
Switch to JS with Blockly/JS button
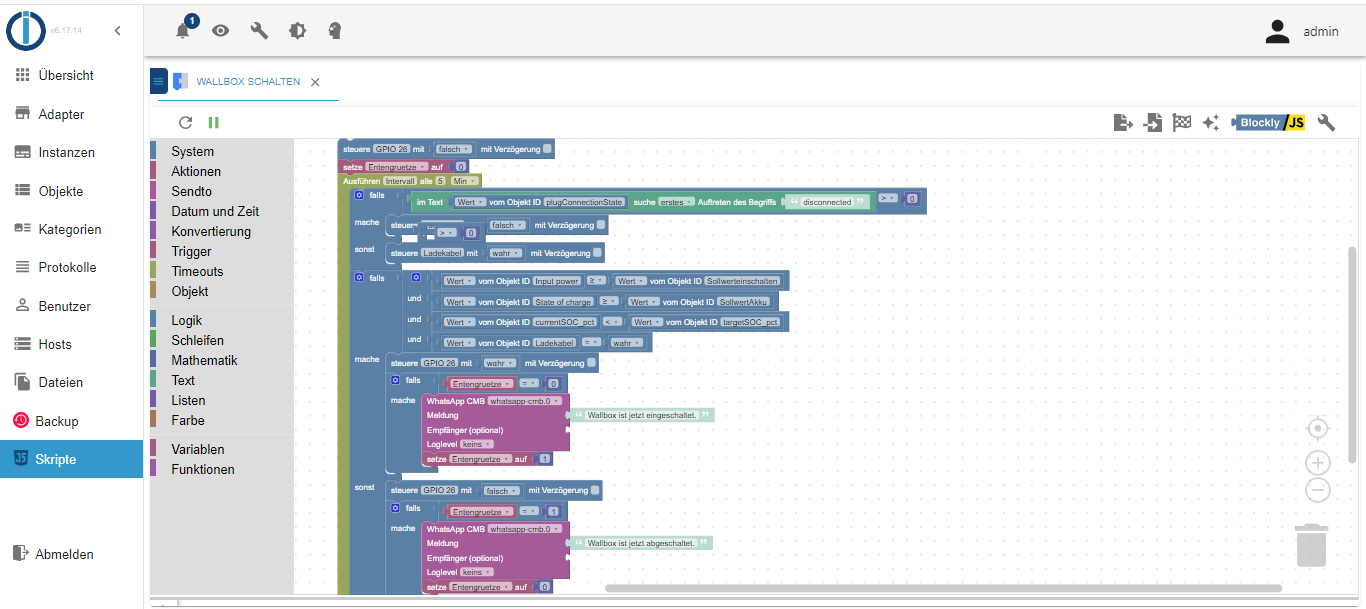(x=1269, y=123)
